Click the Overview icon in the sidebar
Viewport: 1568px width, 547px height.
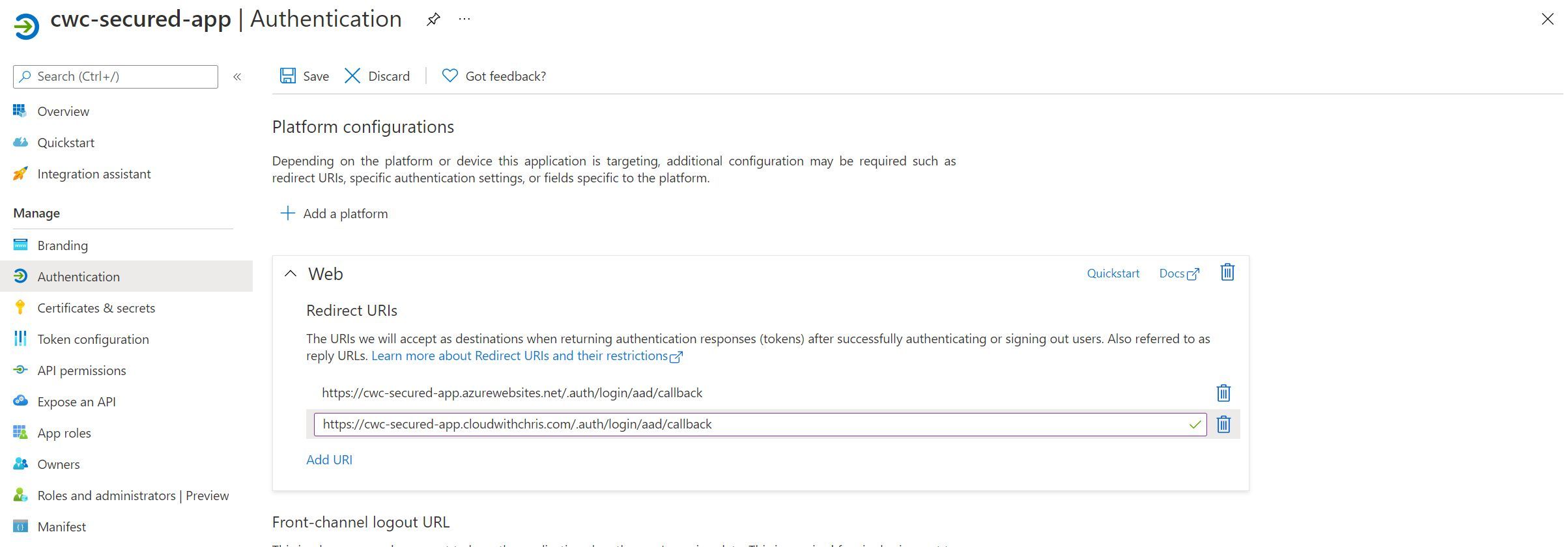click(20, 111)
